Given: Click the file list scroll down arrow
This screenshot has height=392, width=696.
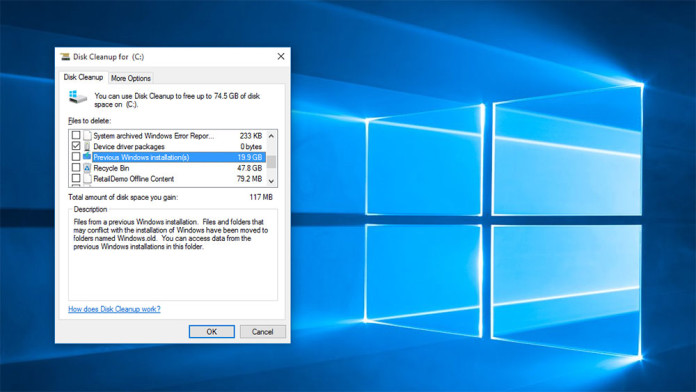Looking at the screenshot, I should [x=271, y=181].
